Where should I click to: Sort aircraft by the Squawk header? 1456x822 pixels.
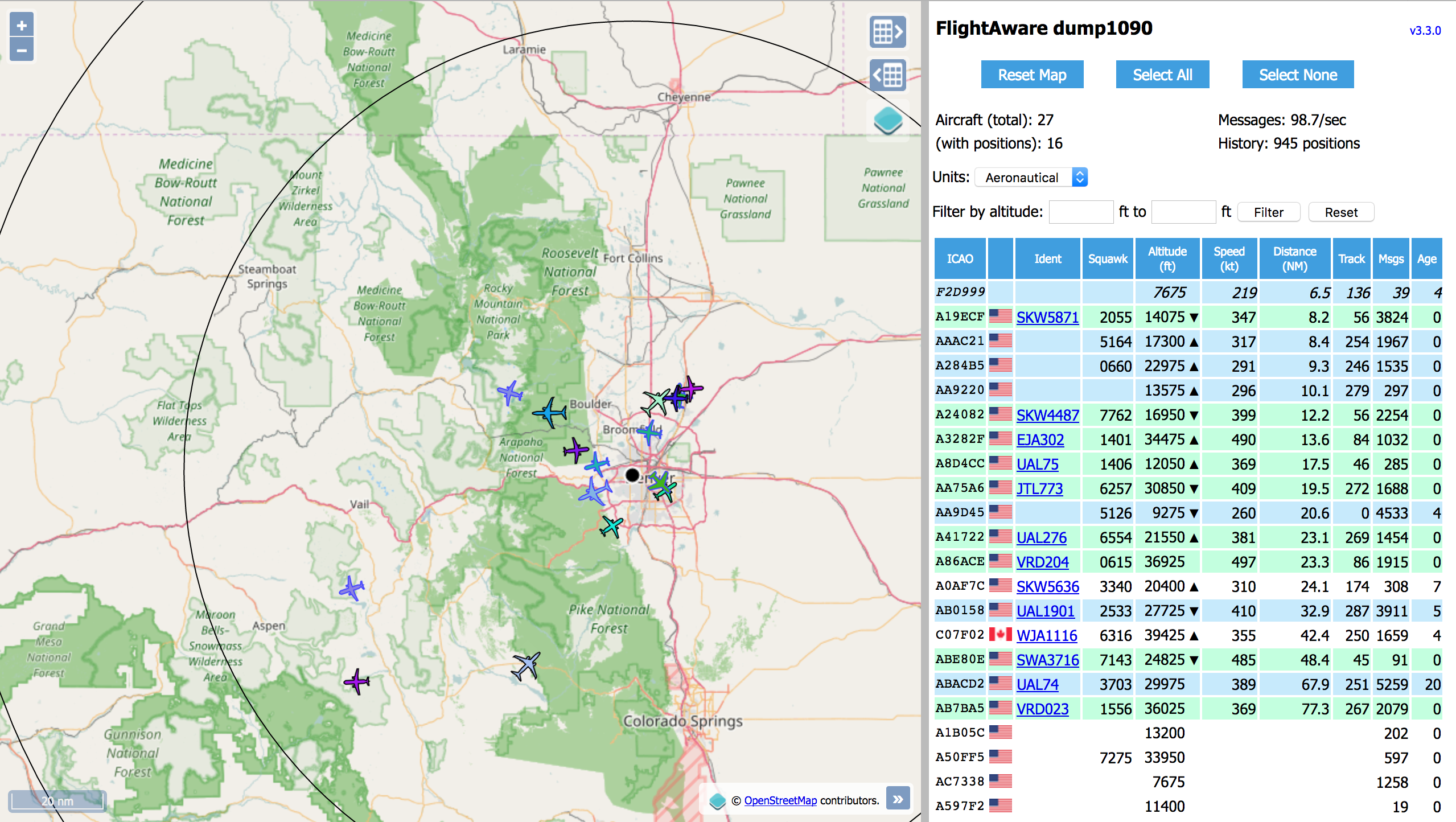pyautogui.click(x=1107, y=259)
